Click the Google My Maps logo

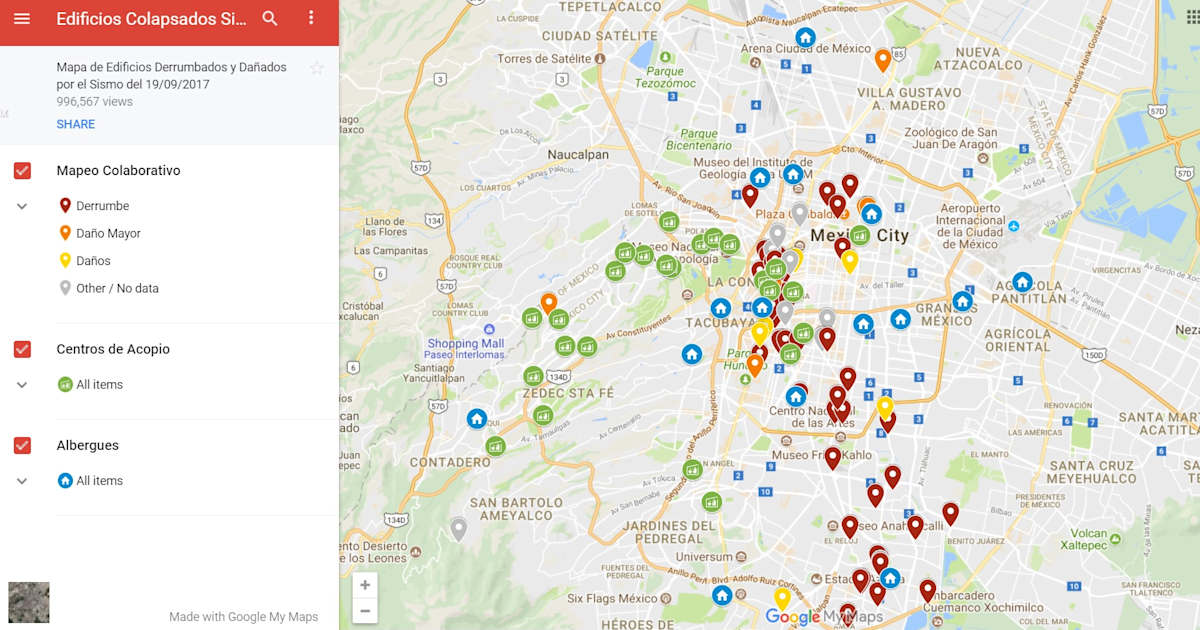pyautogui.click(x=824, y=617)
